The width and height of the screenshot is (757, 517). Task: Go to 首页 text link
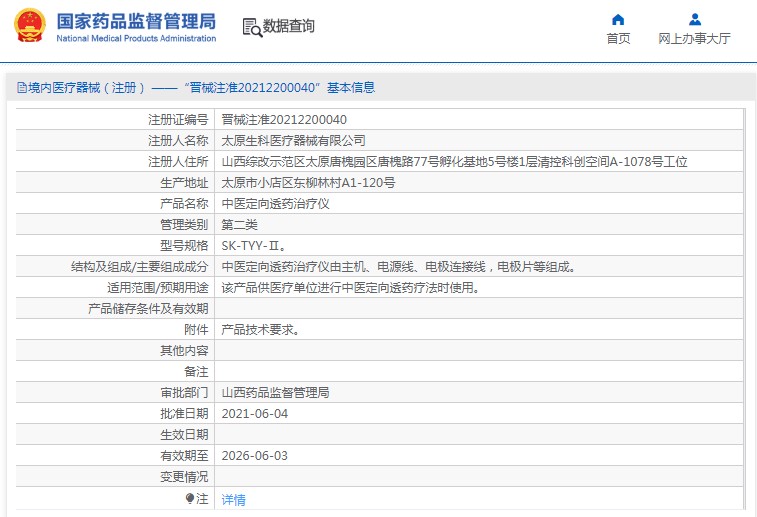point(618,39)
